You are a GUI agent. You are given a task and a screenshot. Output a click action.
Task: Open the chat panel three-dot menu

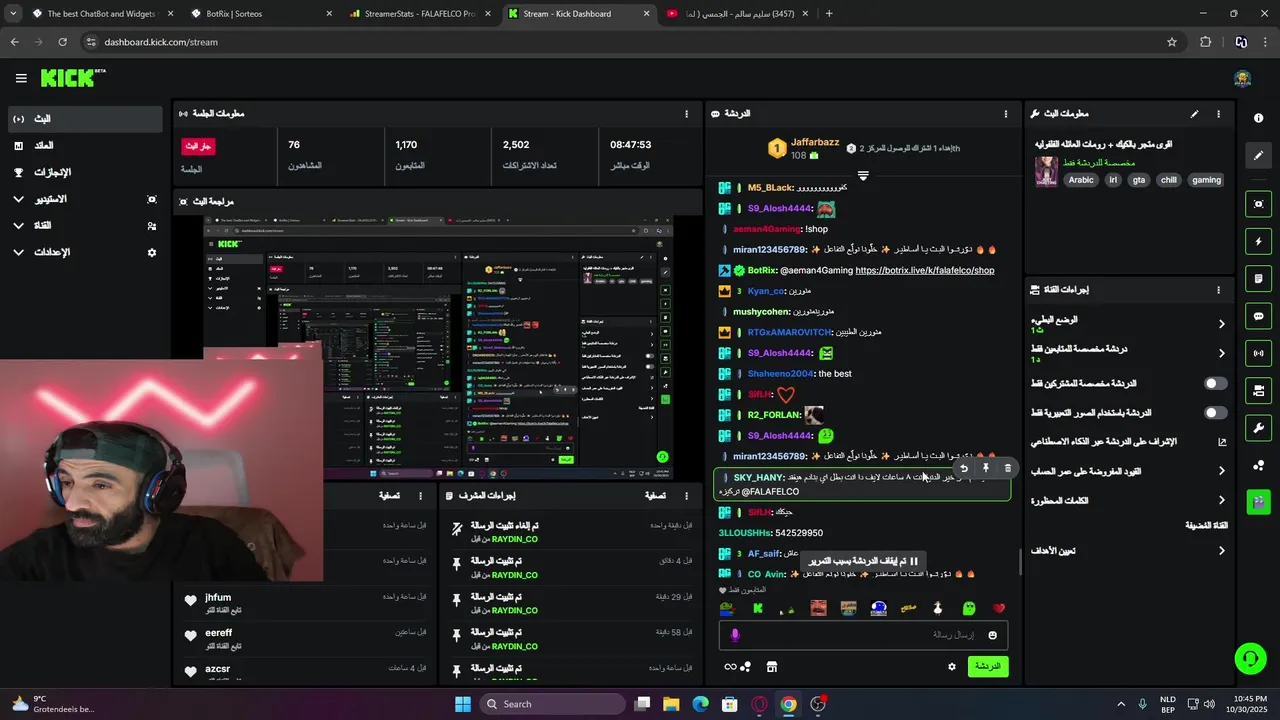click(1006, 114)
